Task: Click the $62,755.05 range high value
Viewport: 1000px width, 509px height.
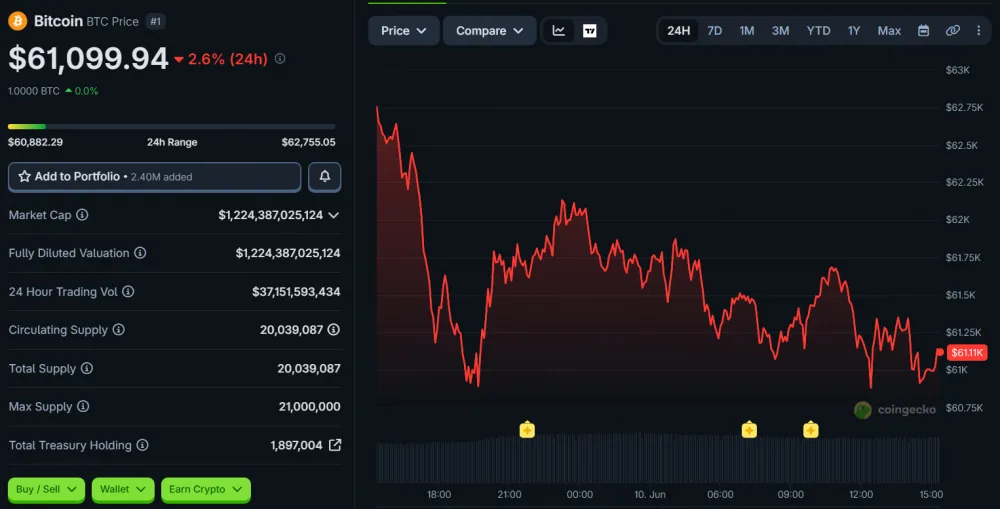Action: click(x=308, y=142)
